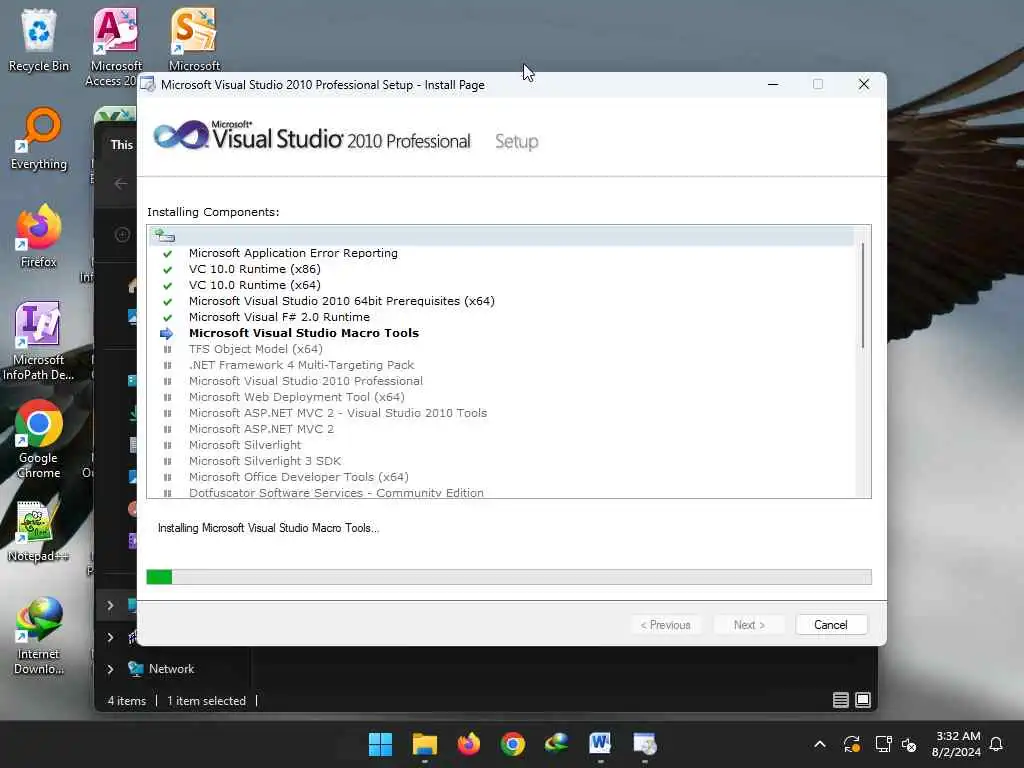Select VC 10.0 Runtime (x64) row
Screen dimensions: 1024x768
coord(255,285)
